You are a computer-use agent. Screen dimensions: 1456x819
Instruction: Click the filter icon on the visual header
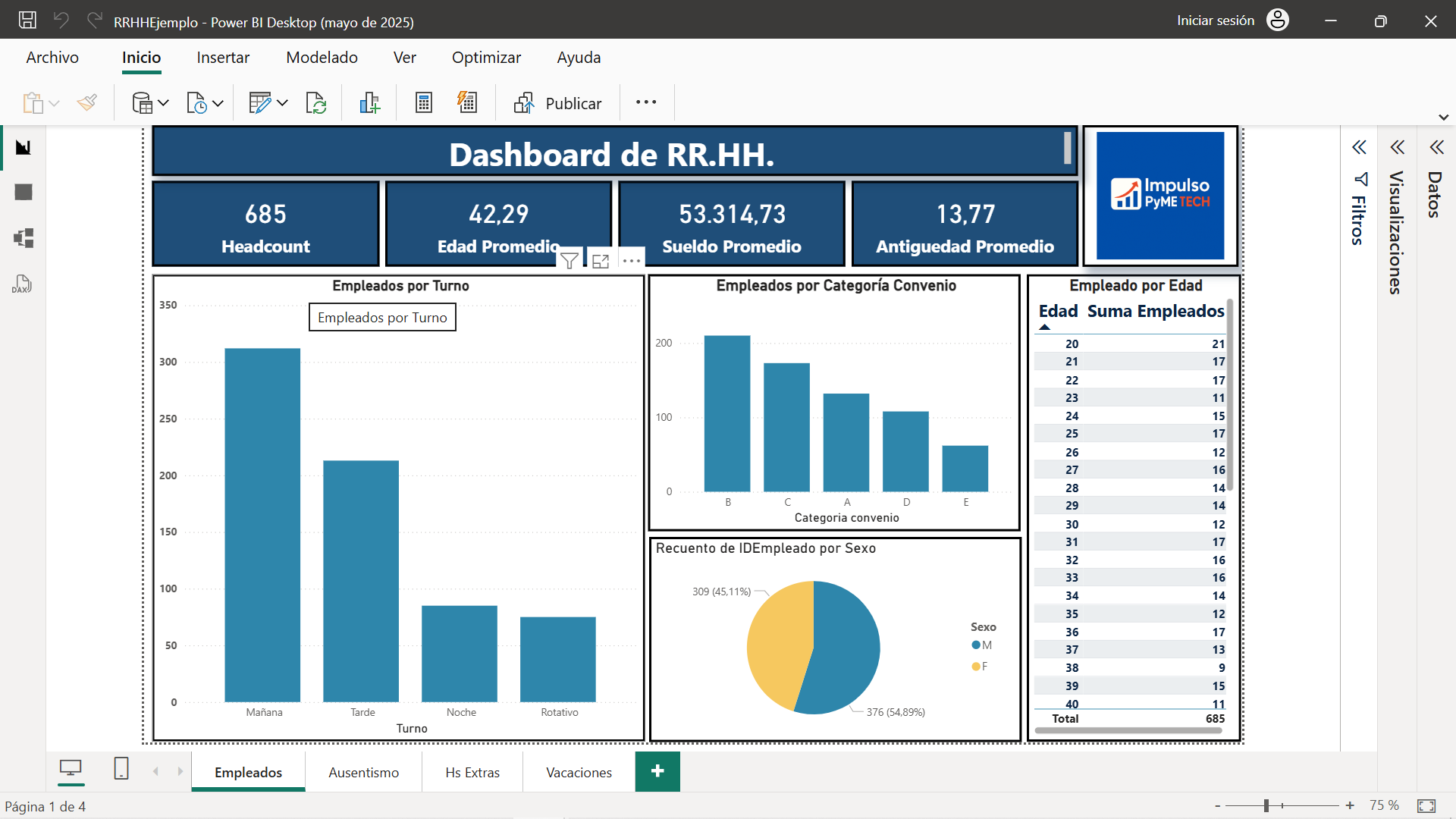[570, 261]
